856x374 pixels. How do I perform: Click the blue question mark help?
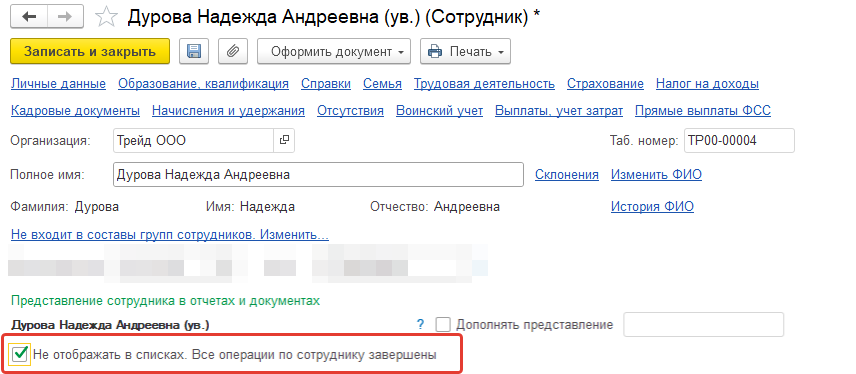click(x=420, y=325)
